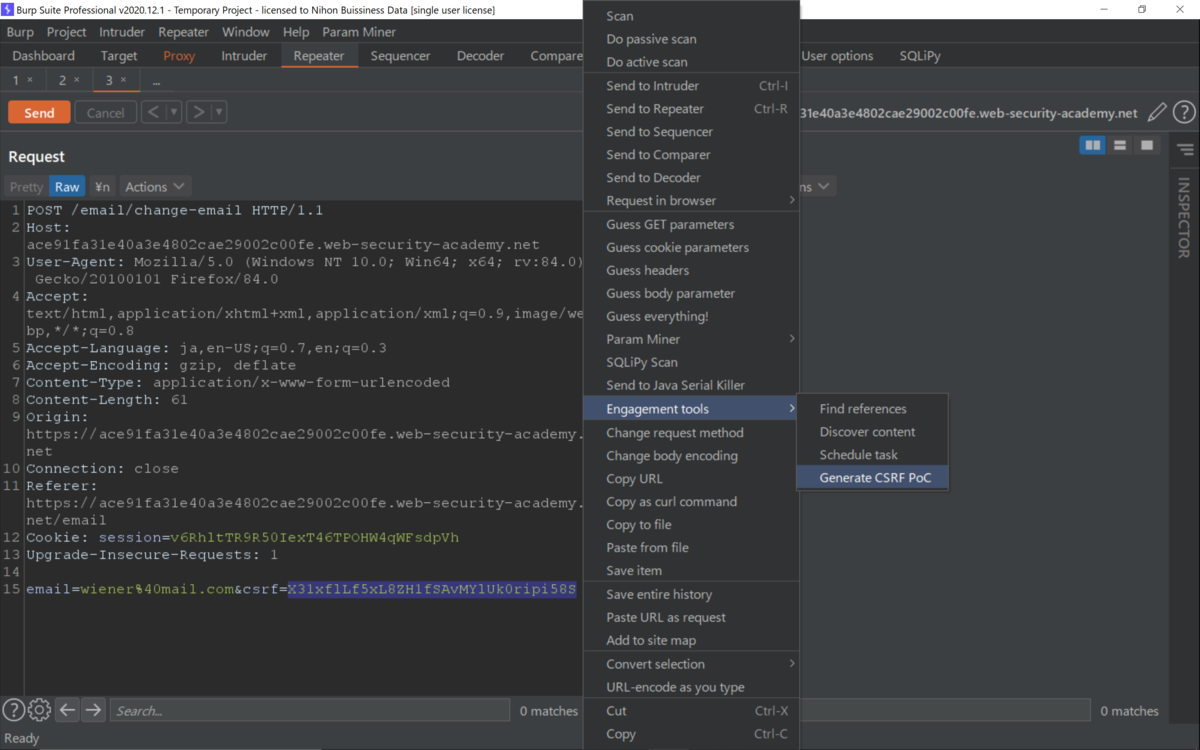Viewport: 1200px width, 750px height.
Task: Go back in request history
Action: [x=153, y=112]
